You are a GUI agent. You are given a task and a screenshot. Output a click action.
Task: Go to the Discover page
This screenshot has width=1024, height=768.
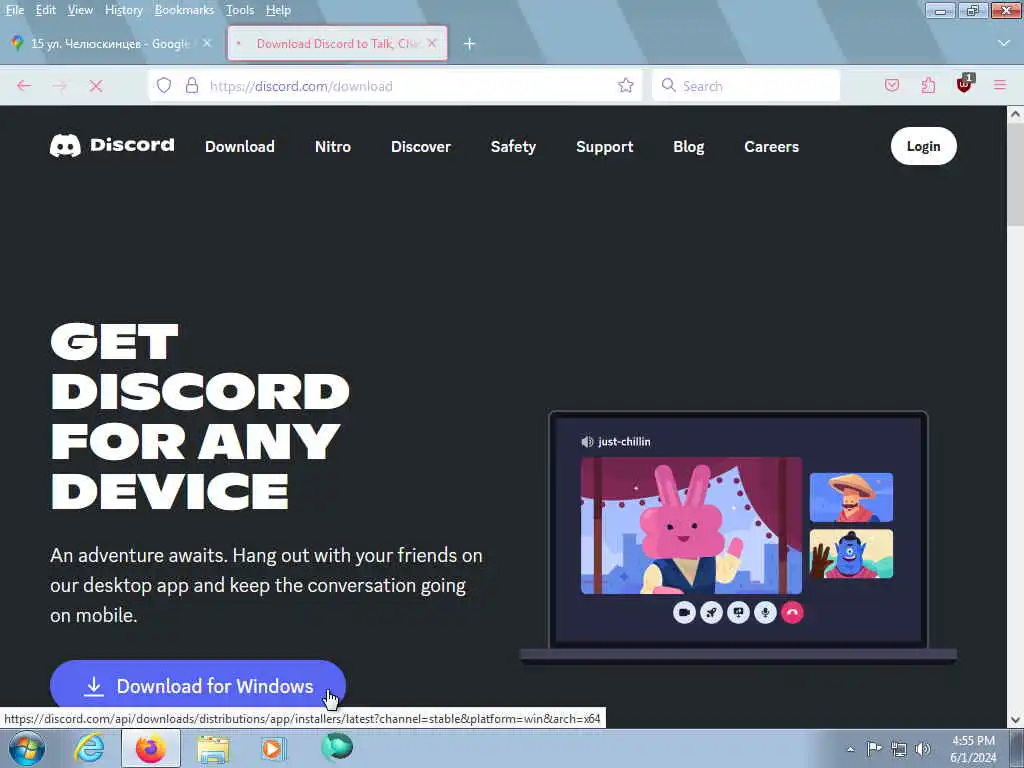(x=421, y=146)
